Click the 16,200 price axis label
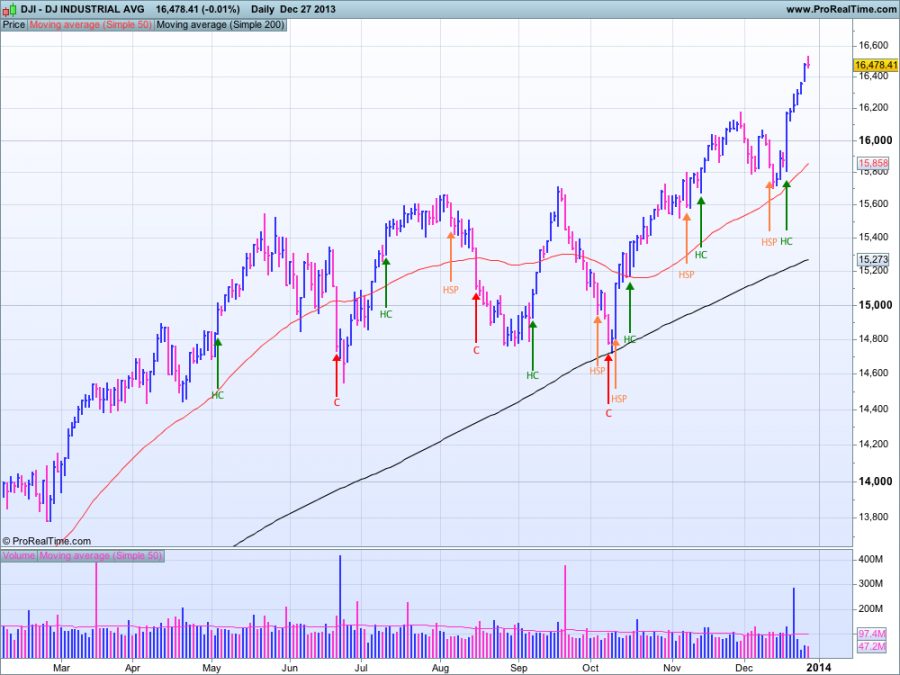 coord(873,107)
